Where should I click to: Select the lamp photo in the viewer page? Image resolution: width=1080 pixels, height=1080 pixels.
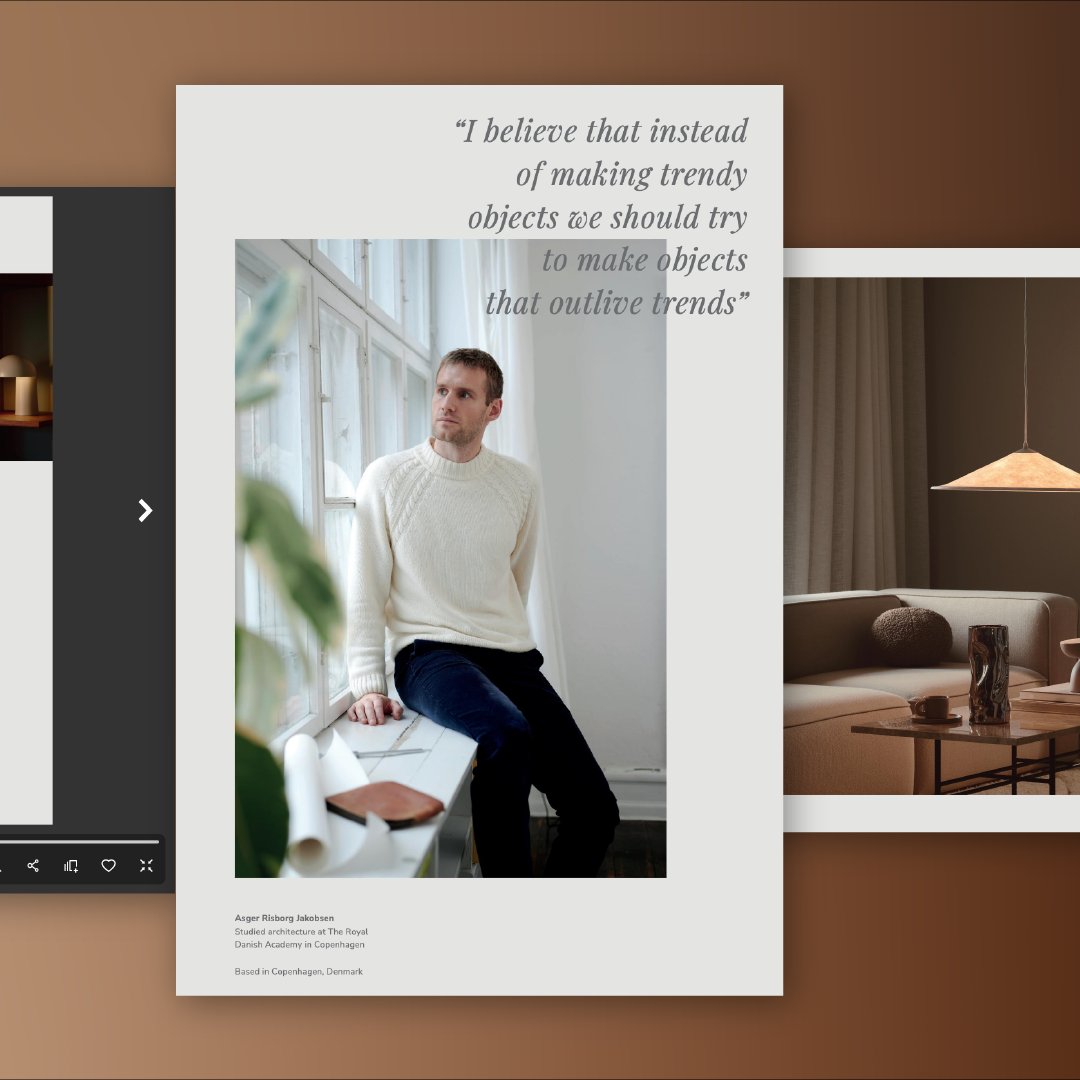point(26,367)
